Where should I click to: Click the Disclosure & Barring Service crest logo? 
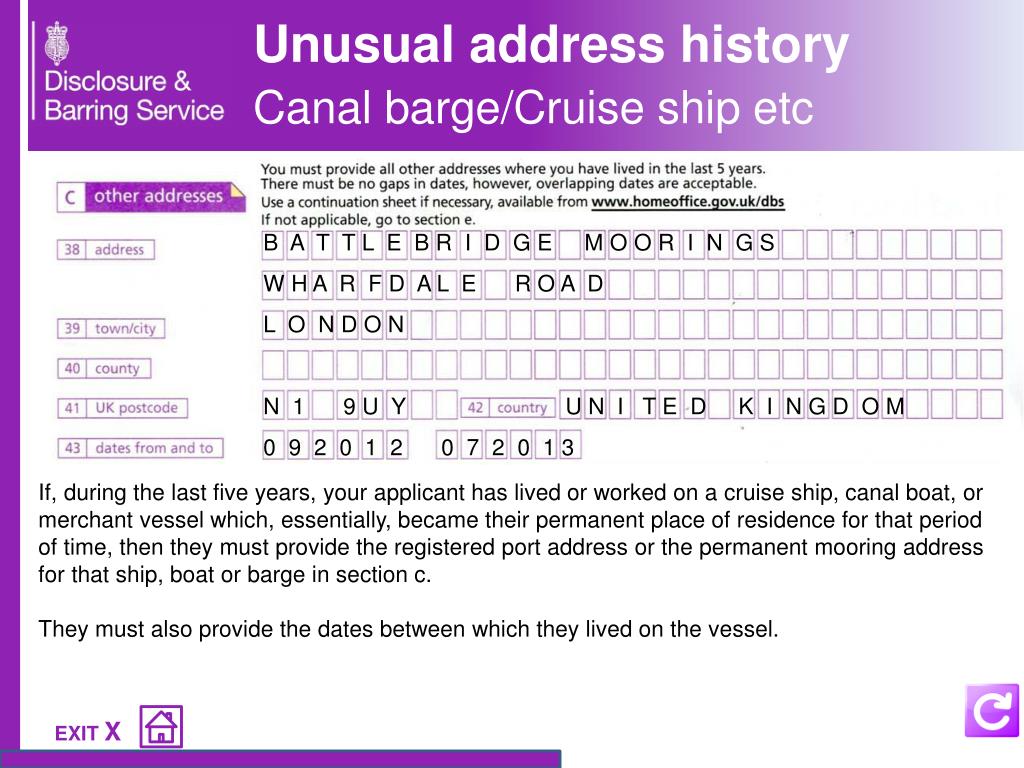[x=57, y=43]
